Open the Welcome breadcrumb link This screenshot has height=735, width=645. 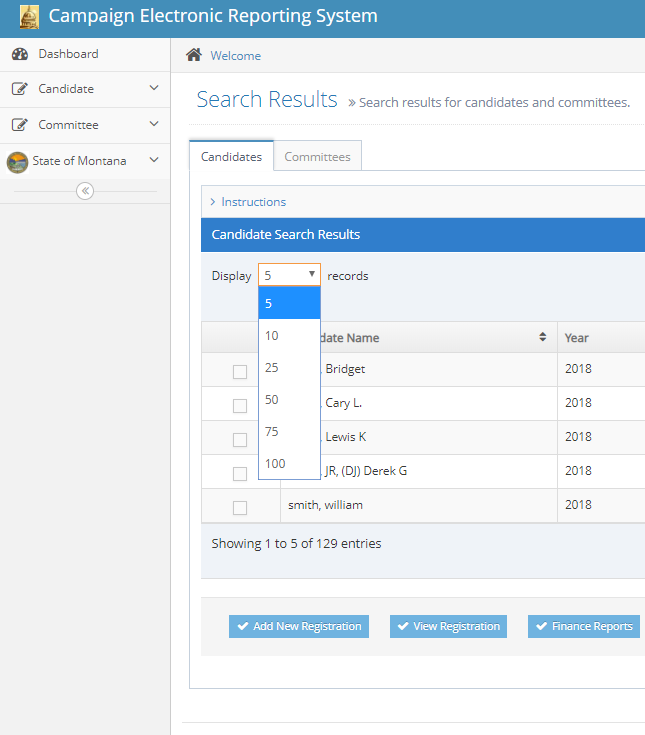pyautogui.click(x=235, y=56)
